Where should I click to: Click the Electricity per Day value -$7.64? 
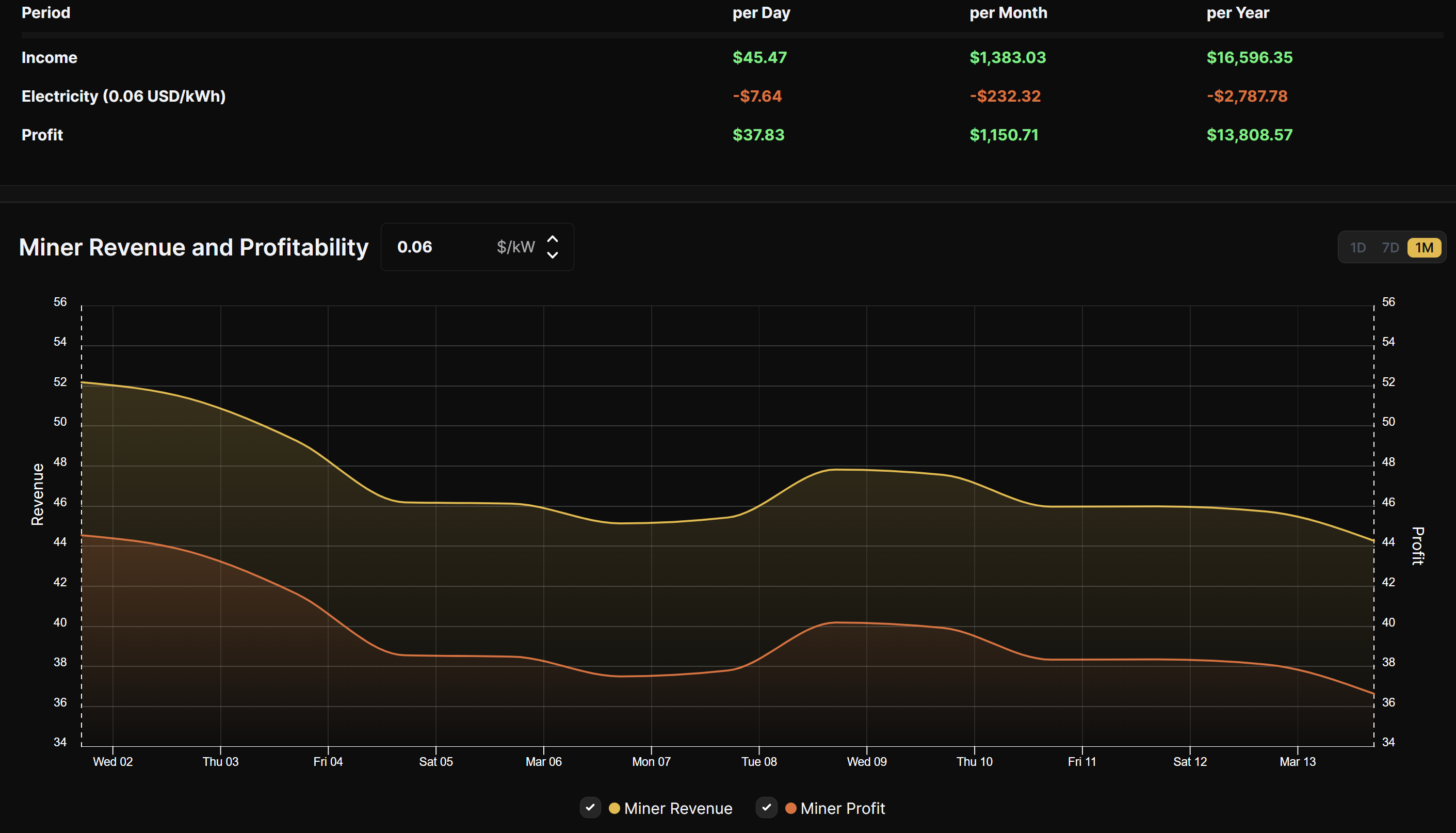click(x=756, y=96)
